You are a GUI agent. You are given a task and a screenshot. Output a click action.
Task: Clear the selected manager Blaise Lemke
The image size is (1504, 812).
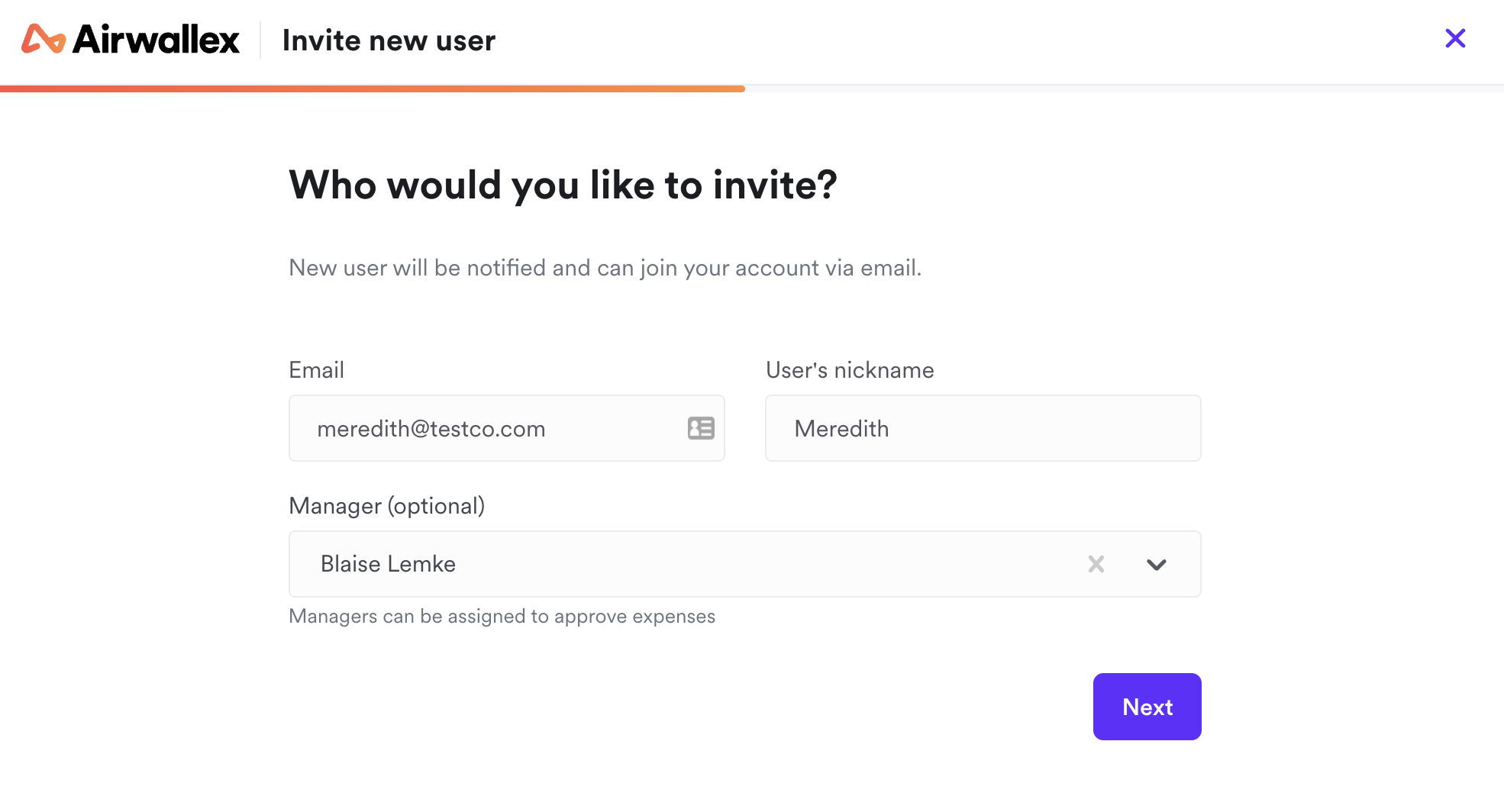tap(1096, 564)
